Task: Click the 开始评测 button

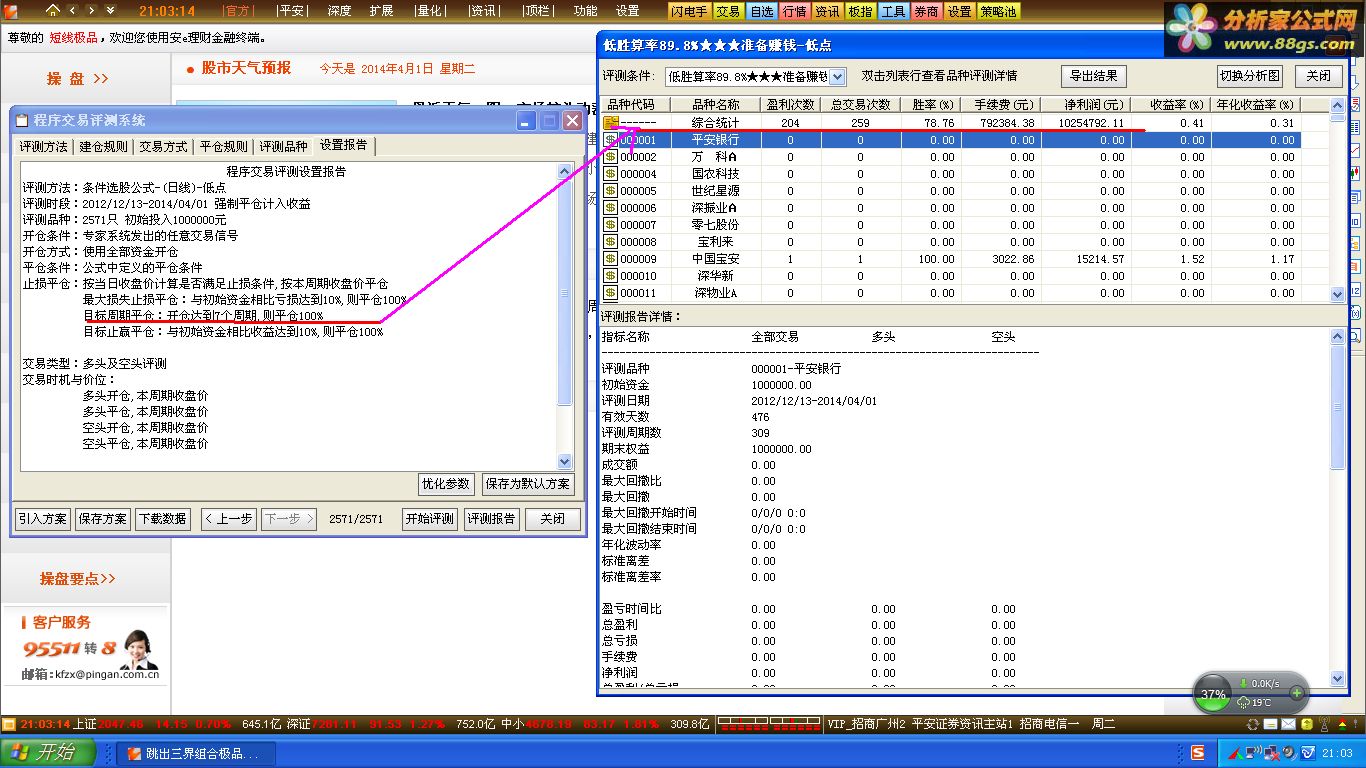Action: click(430, 519)
